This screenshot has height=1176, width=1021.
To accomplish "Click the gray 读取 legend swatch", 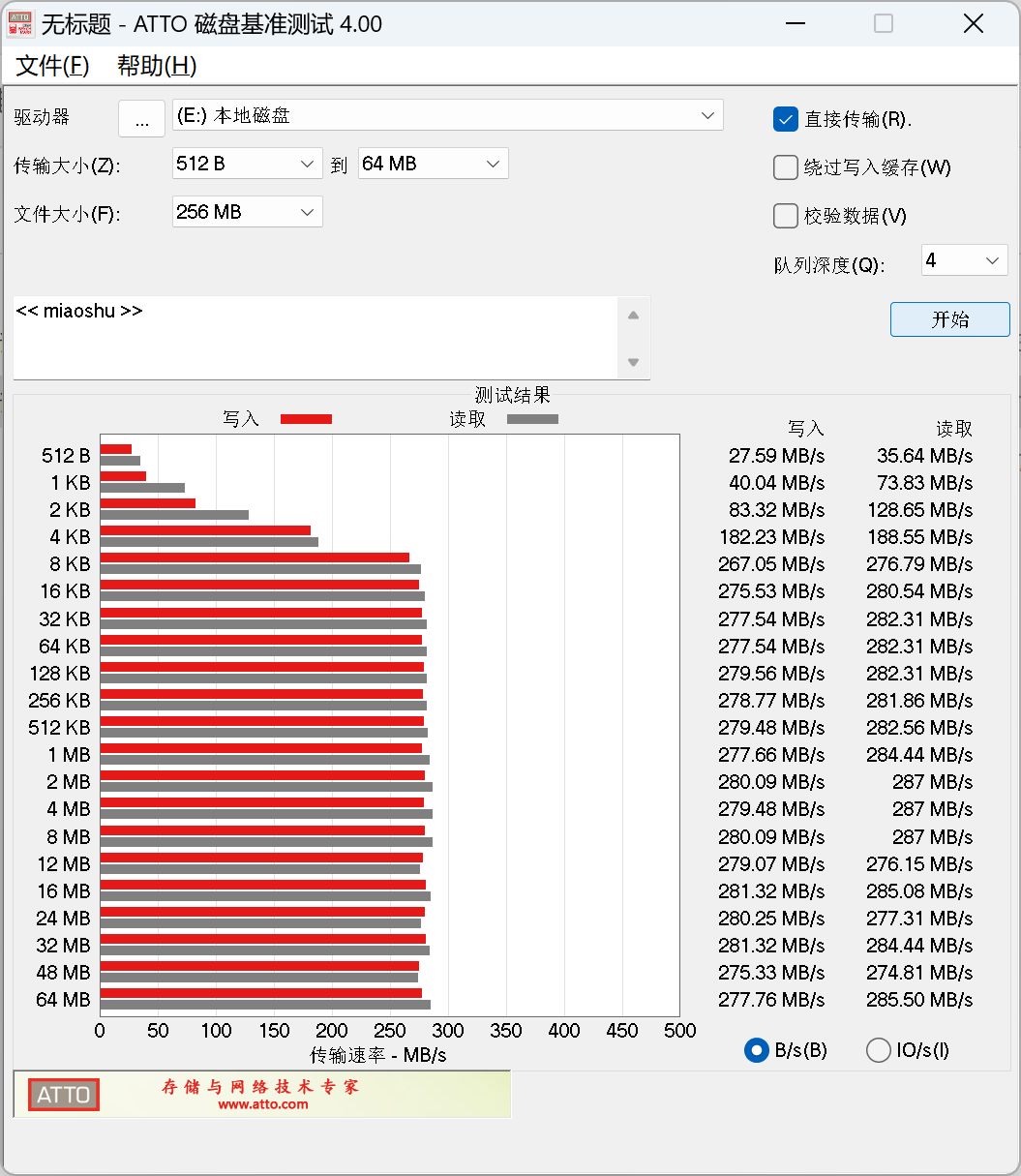I will (x=532, y=419).
